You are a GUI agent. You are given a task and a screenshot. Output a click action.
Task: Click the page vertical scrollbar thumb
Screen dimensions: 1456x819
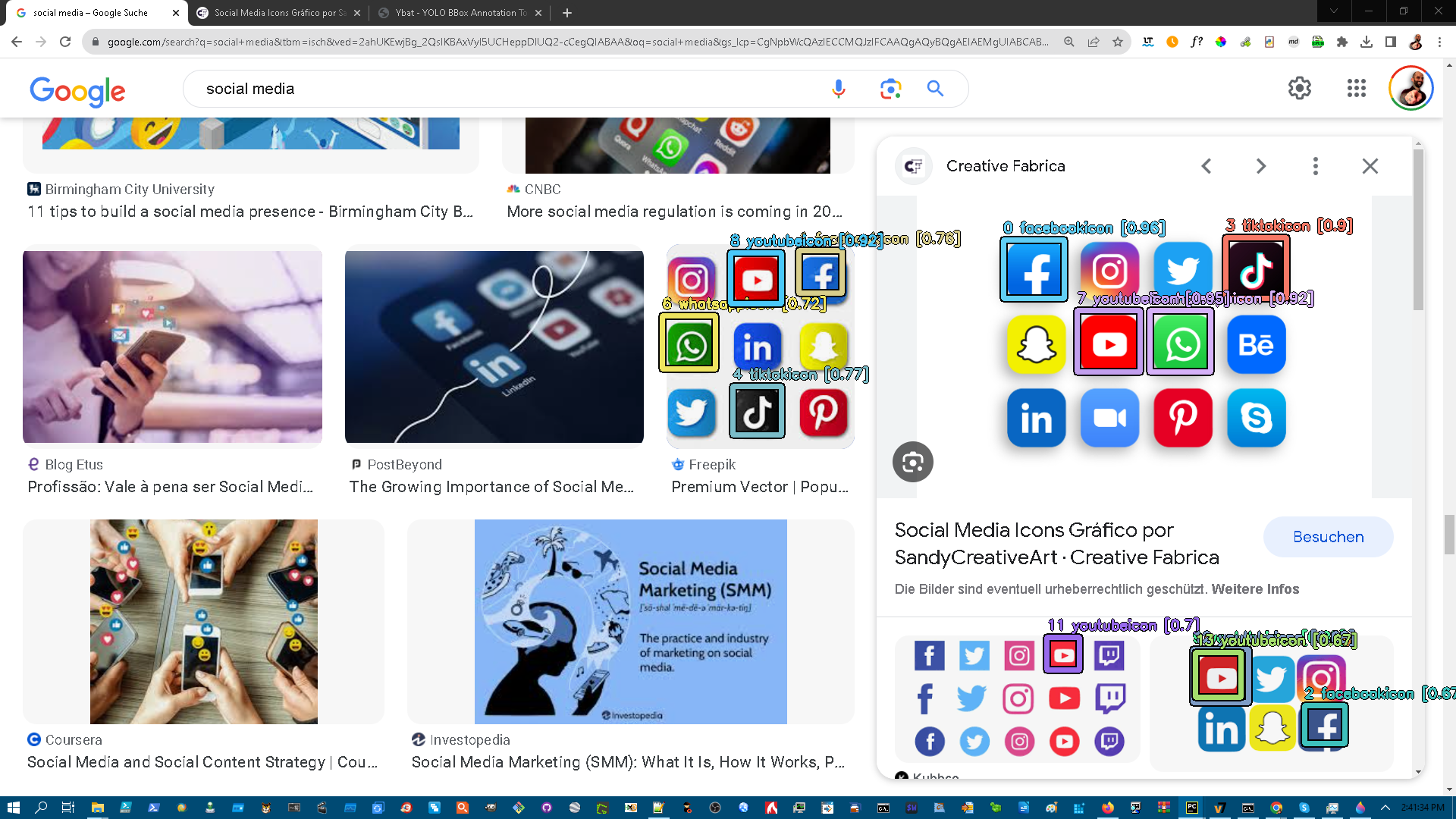click(x=1449, y=535)
